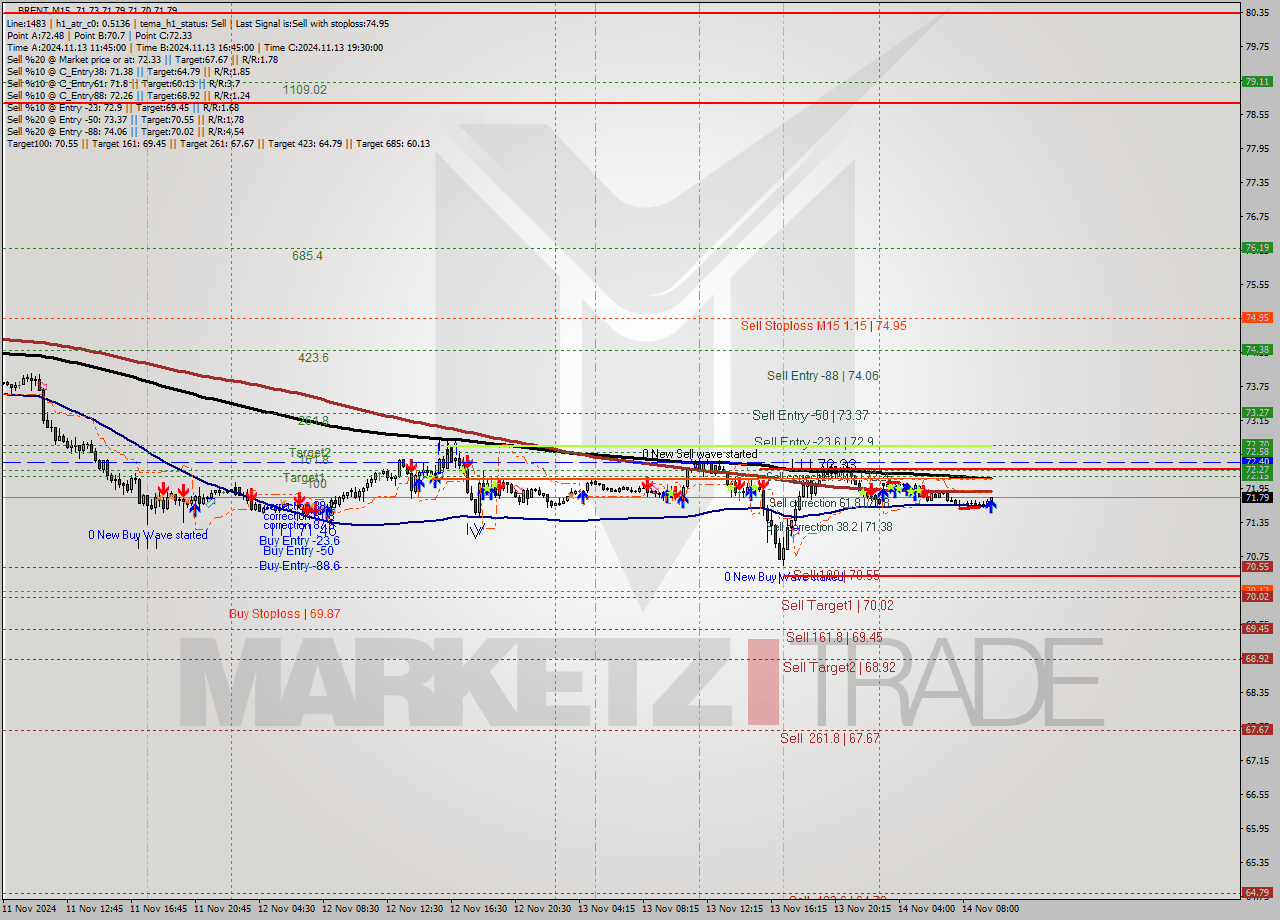Click the Line:1483 indicator status line

pyautogui.click(x=198, y=23)
